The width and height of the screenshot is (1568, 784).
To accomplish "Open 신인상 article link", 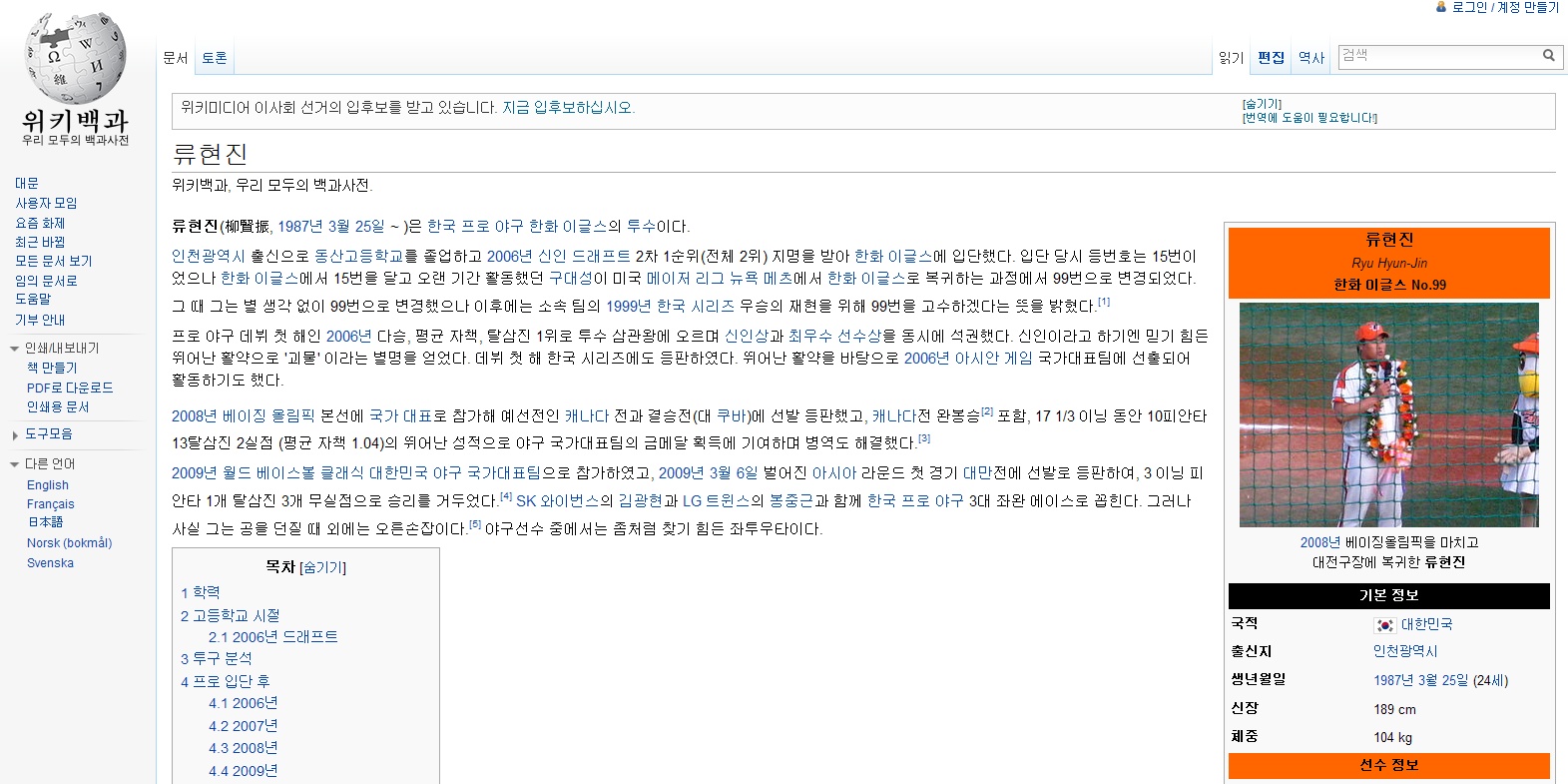I will coord(747,337).
